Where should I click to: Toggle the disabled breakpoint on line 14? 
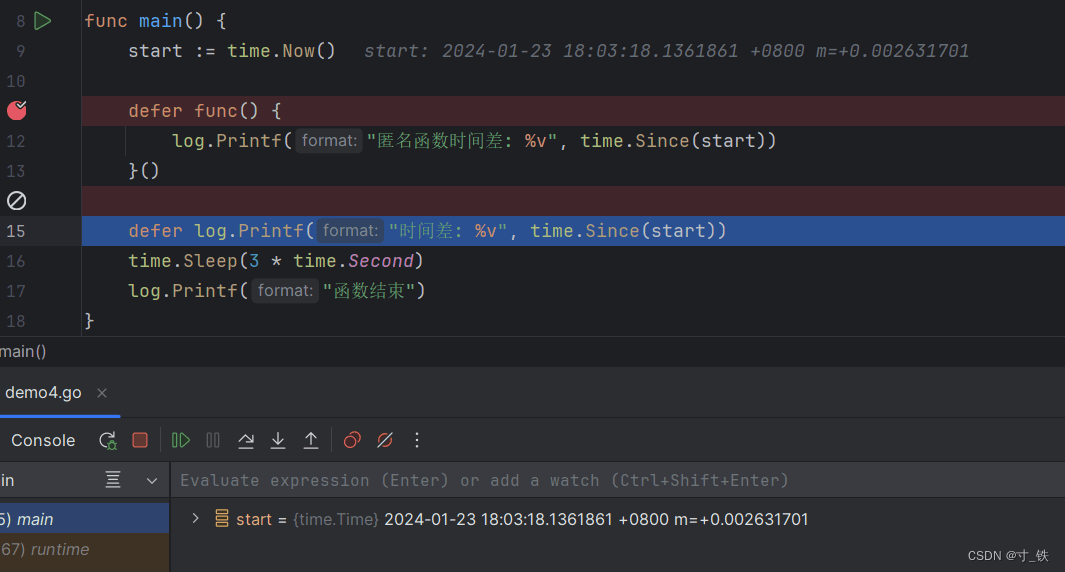[17, 201]
